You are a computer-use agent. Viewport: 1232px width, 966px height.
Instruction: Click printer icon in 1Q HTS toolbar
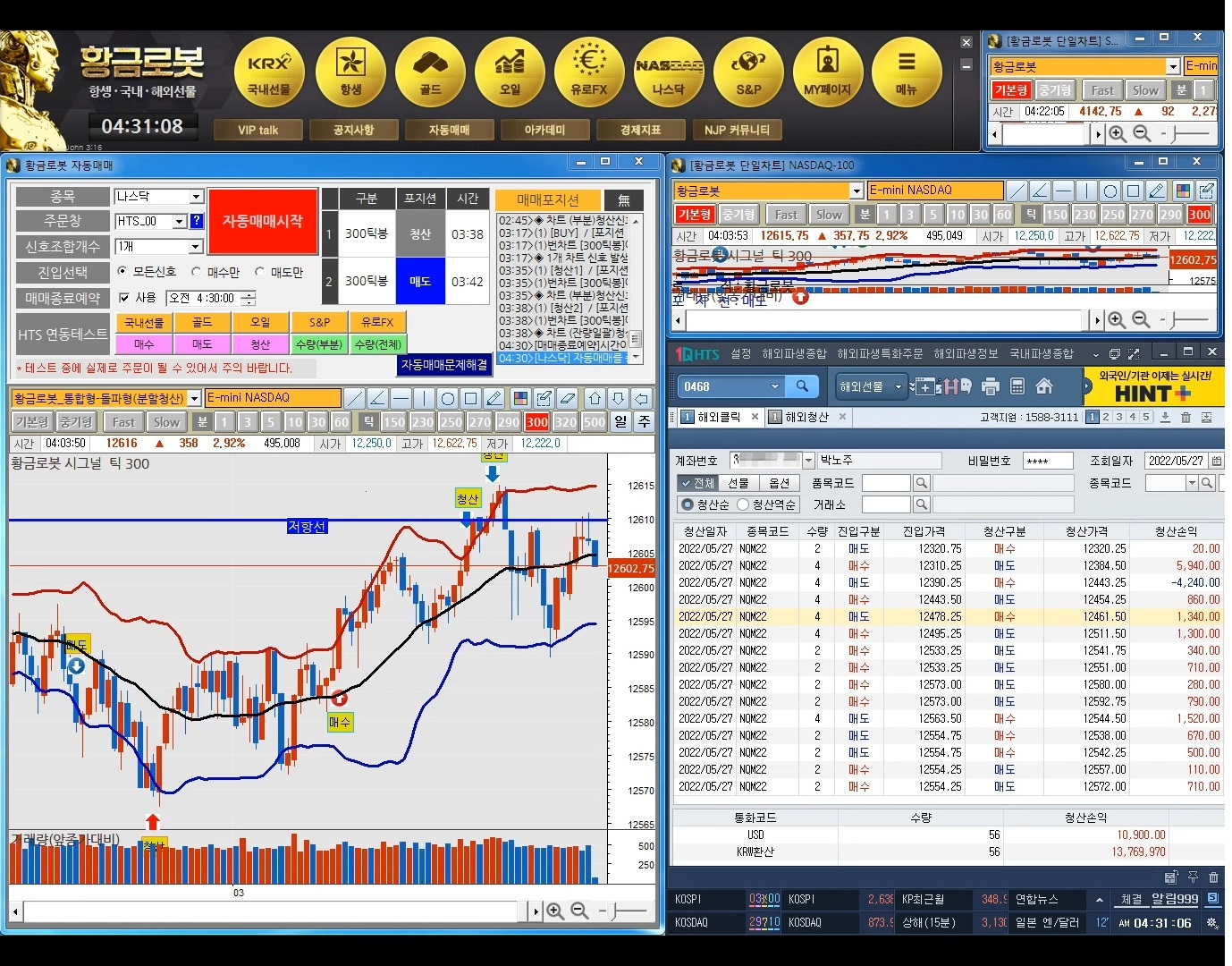pyautogui.click(x=990, y=386)
